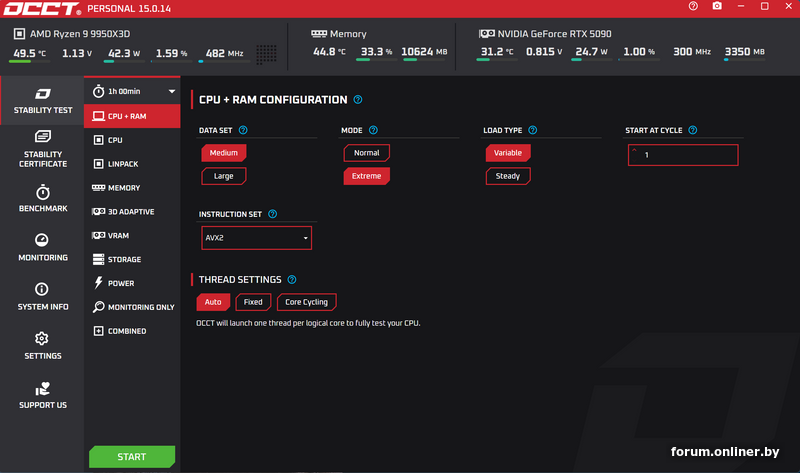The height and width of the screenshot is (473, 800).
Task: Click the green START button
Action: pyautogui.click(x=132, y=457)
